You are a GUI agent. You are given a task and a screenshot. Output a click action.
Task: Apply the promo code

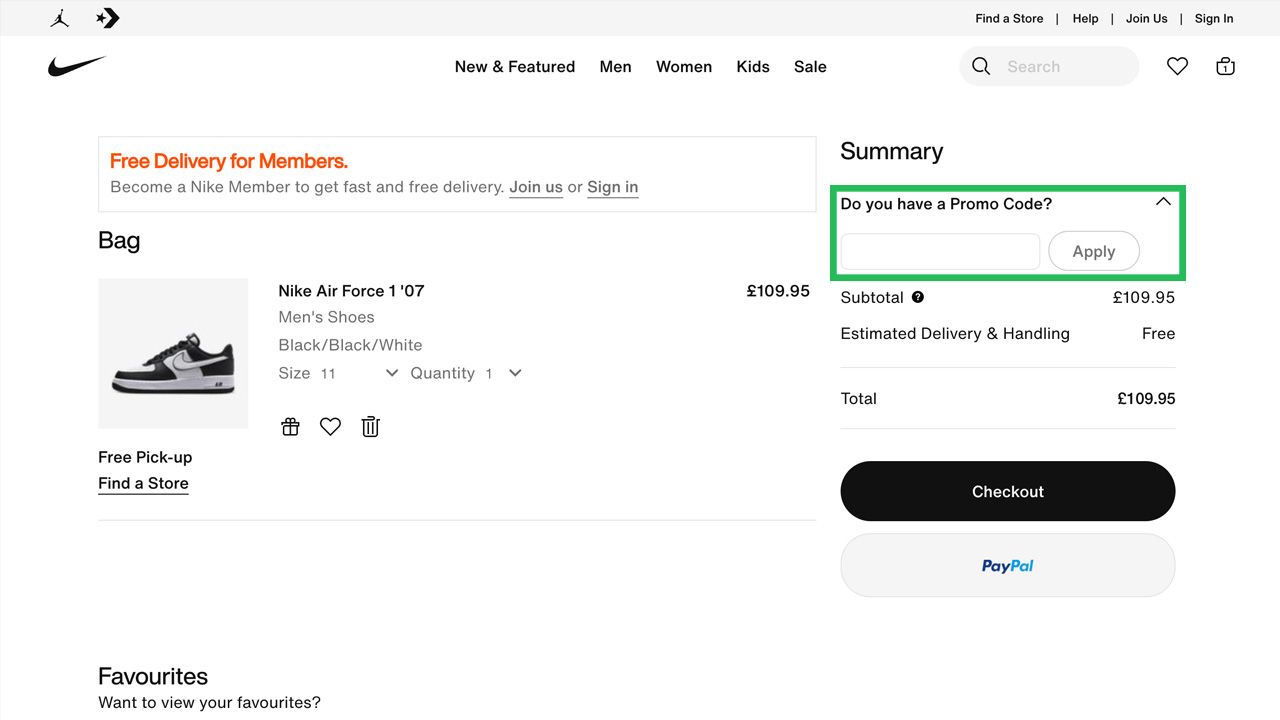click(x=1093, y=251)
